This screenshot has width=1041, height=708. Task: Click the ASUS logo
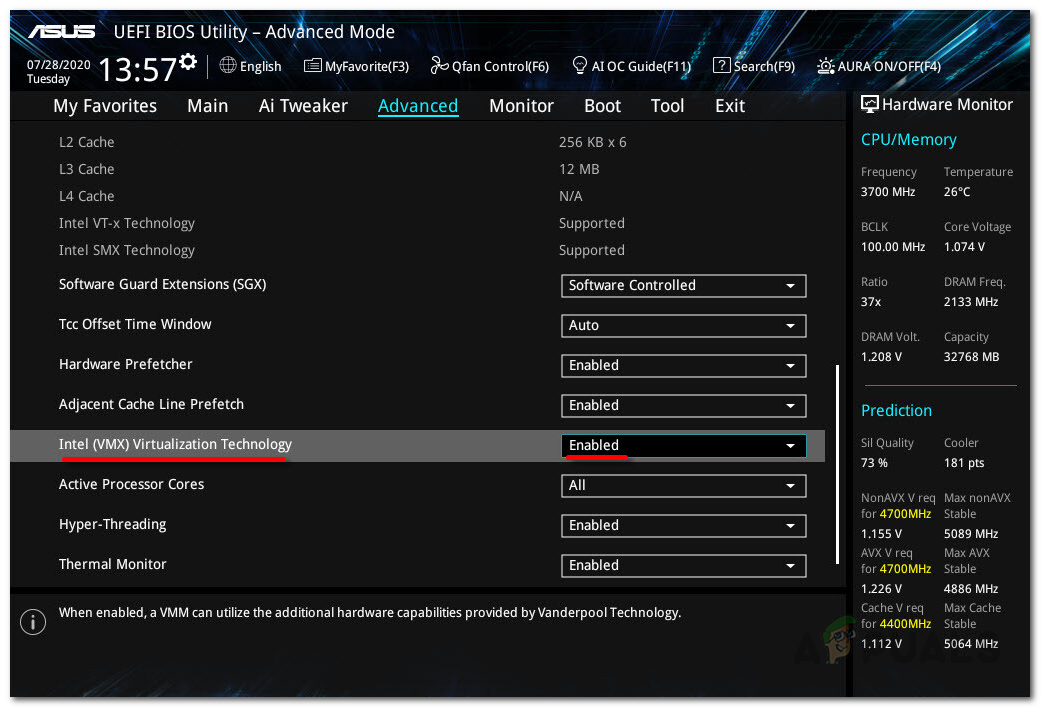click(62, 31)
